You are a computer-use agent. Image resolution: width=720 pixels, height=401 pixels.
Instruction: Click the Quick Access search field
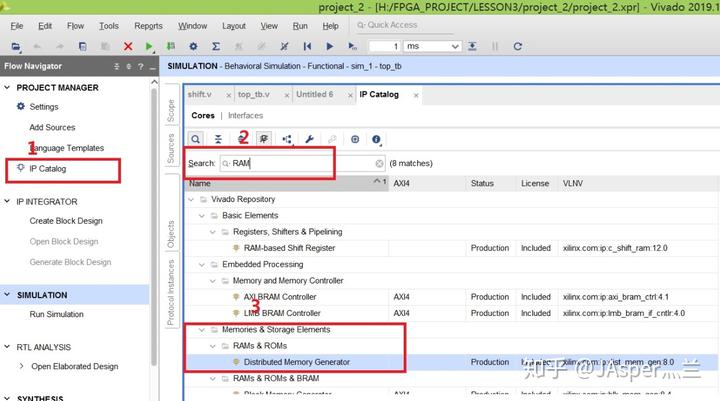pos(404,25)
